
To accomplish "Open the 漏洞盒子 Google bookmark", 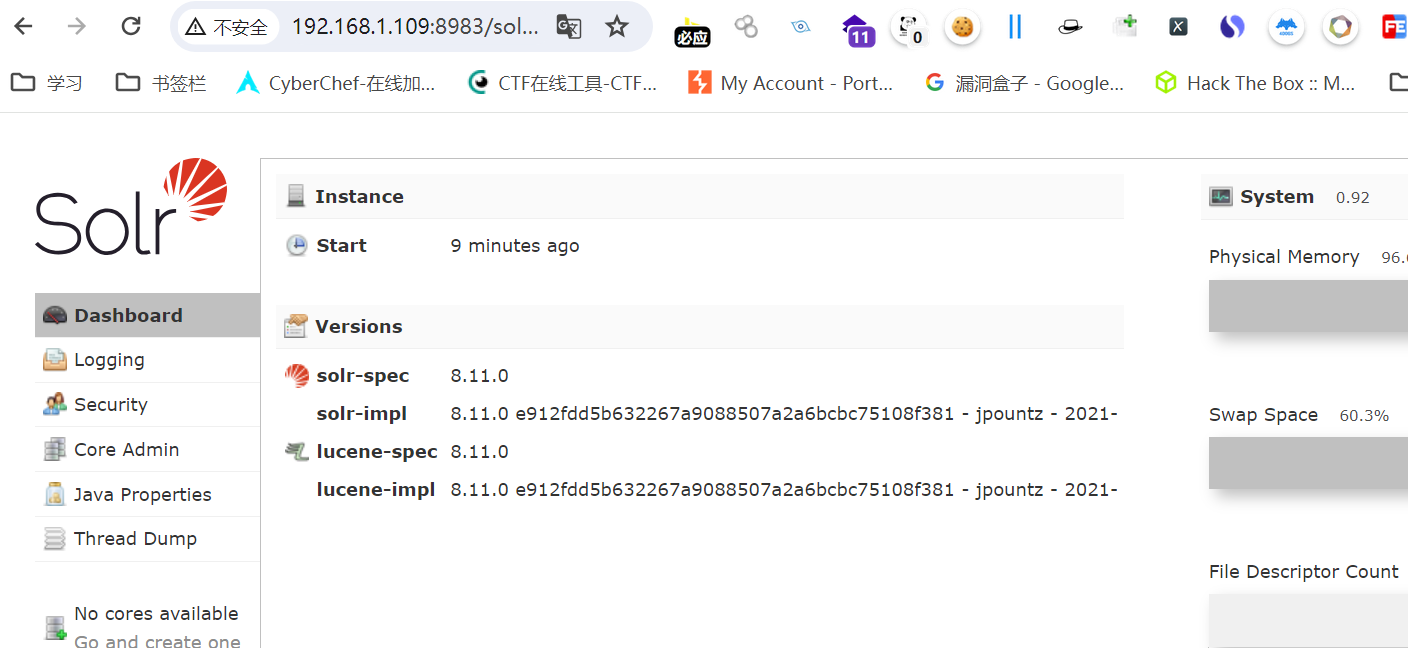I will point(1024,83).
